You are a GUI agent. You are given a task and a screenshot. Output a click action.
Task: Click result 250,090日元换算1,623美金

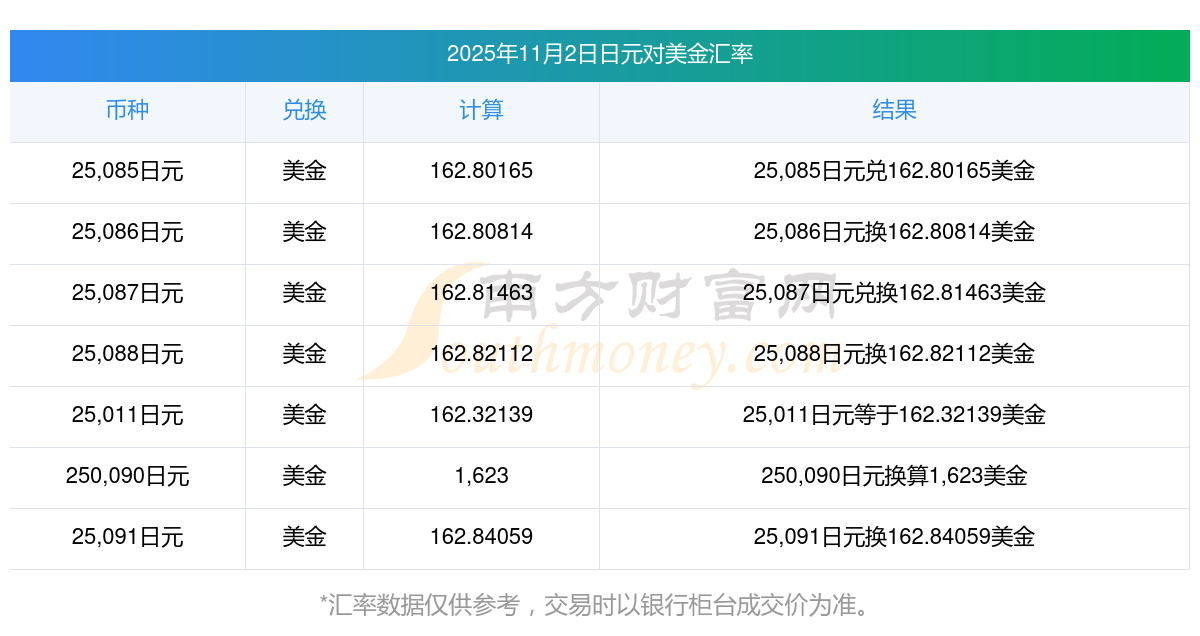pos(894,476)
